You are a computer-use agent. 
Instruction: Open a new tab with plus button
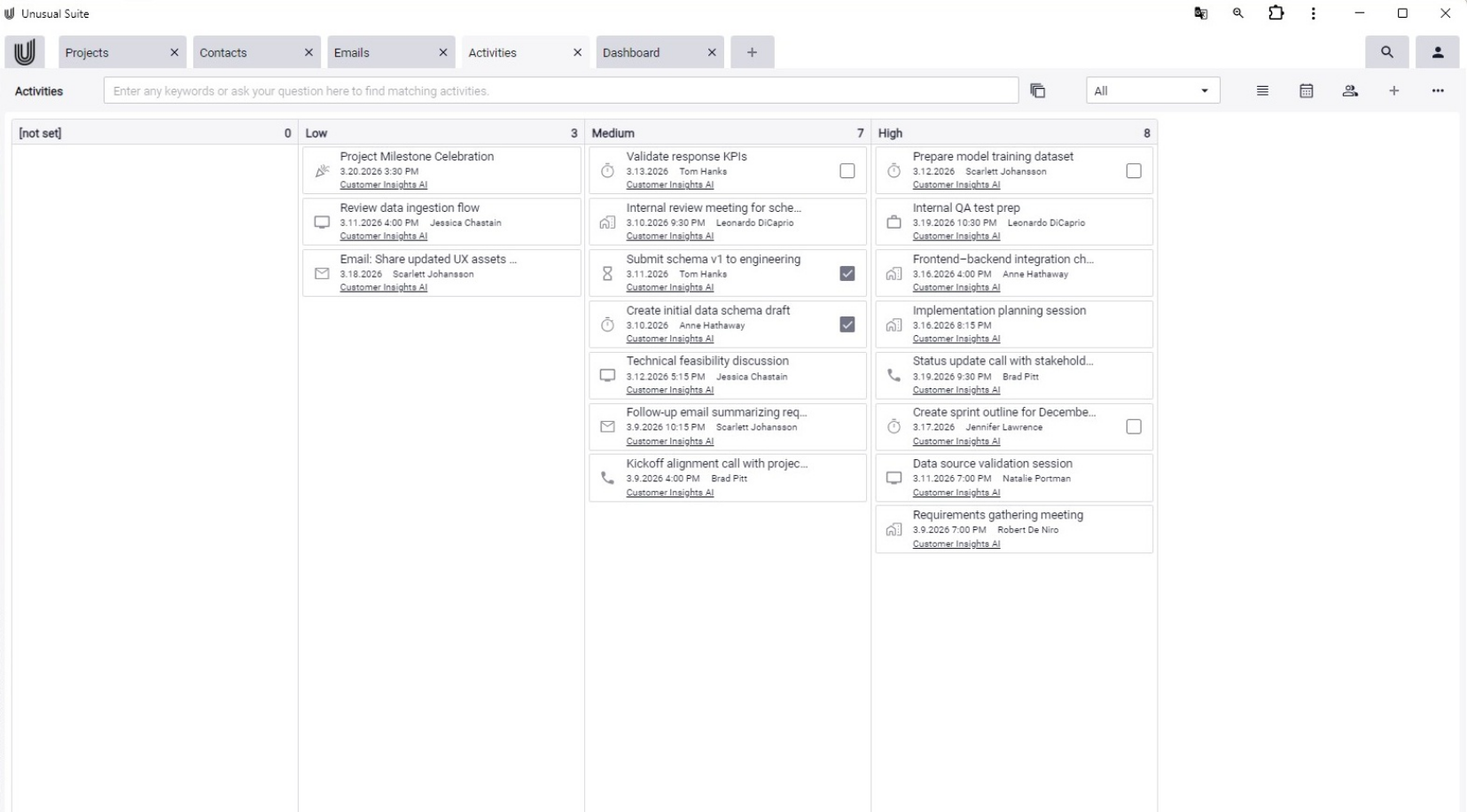coord(752,52)
